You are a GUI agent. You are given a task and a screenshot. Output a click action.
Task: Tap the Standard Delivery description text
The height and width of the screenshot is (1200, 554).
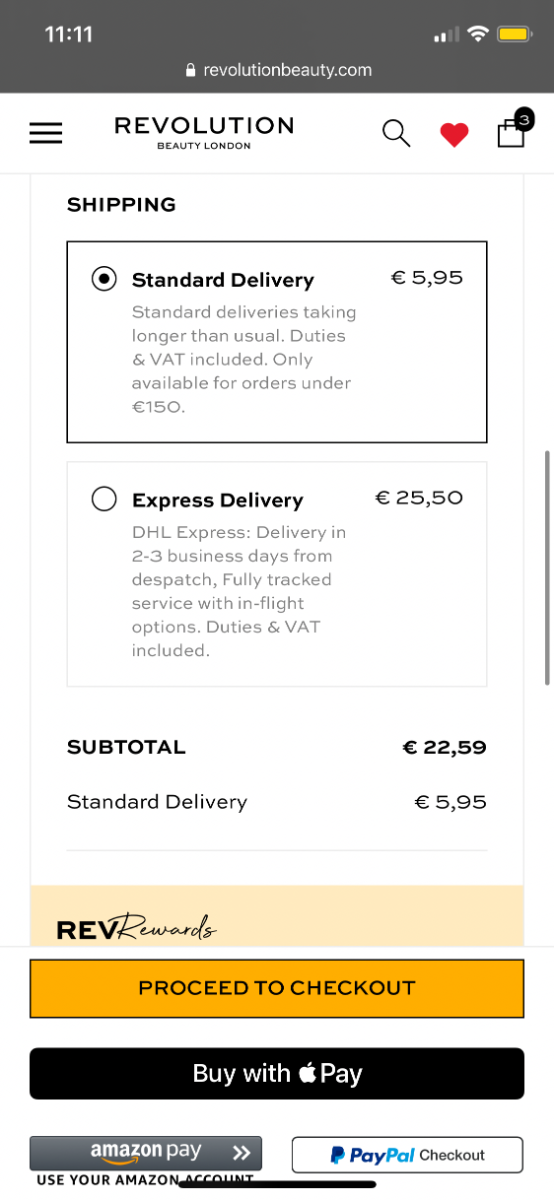(244, 359)
